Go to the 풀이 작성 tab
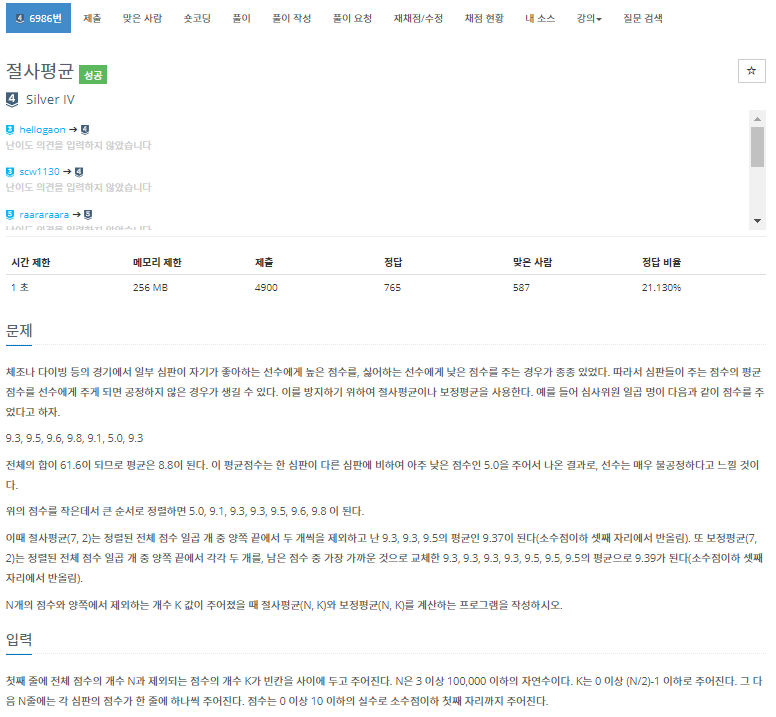This screenshot has width=776, height=717. 291,18
